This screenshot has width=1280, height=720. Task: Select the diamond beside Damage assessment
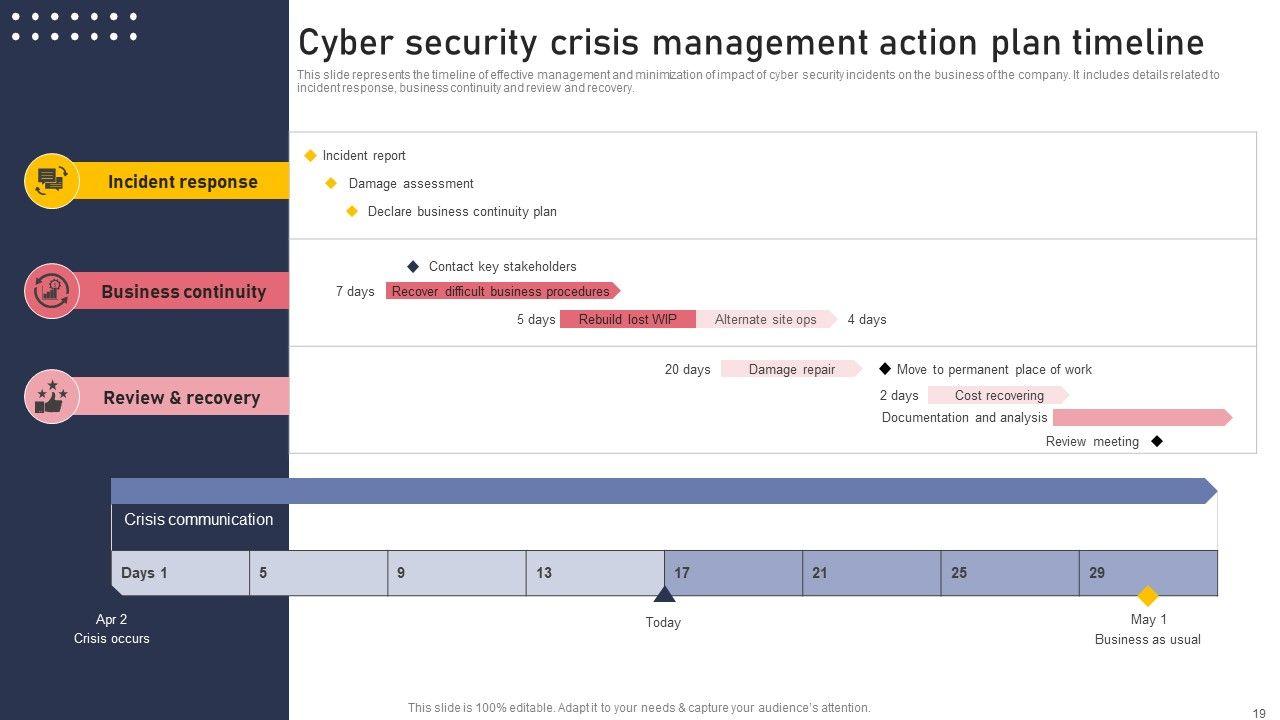coord(331,183)
